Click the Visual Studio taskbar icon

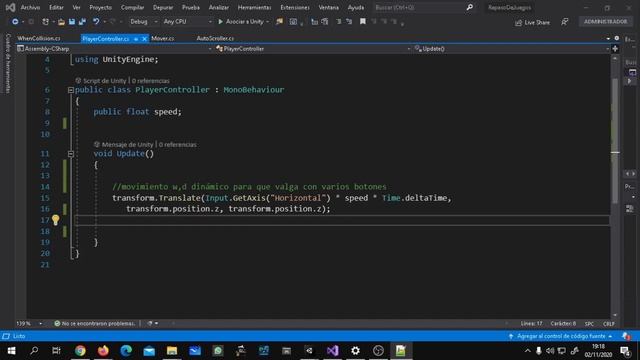coord(332,351)
